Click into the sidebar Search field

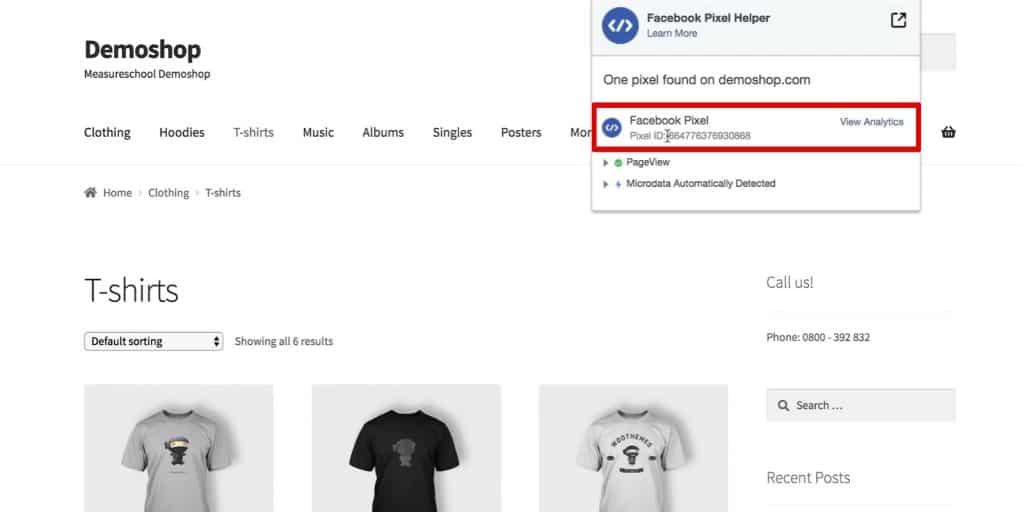(870, 406)
